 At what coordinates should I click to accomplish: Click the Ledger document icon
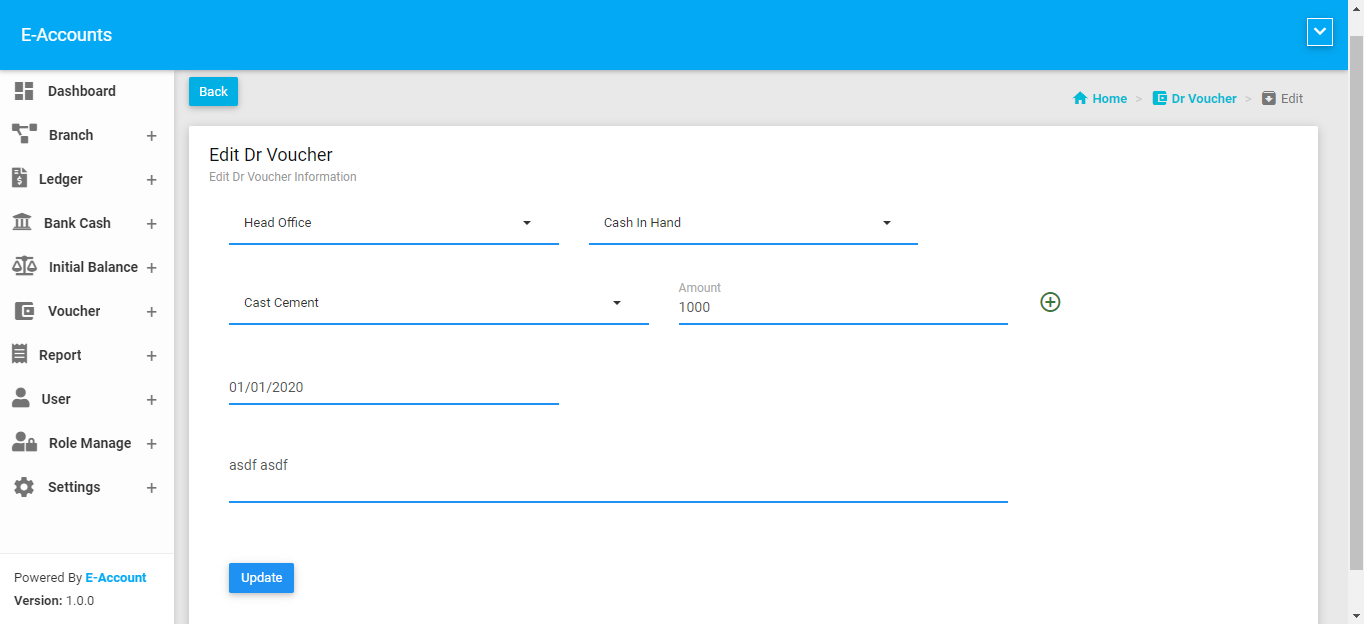pos(19,178)
